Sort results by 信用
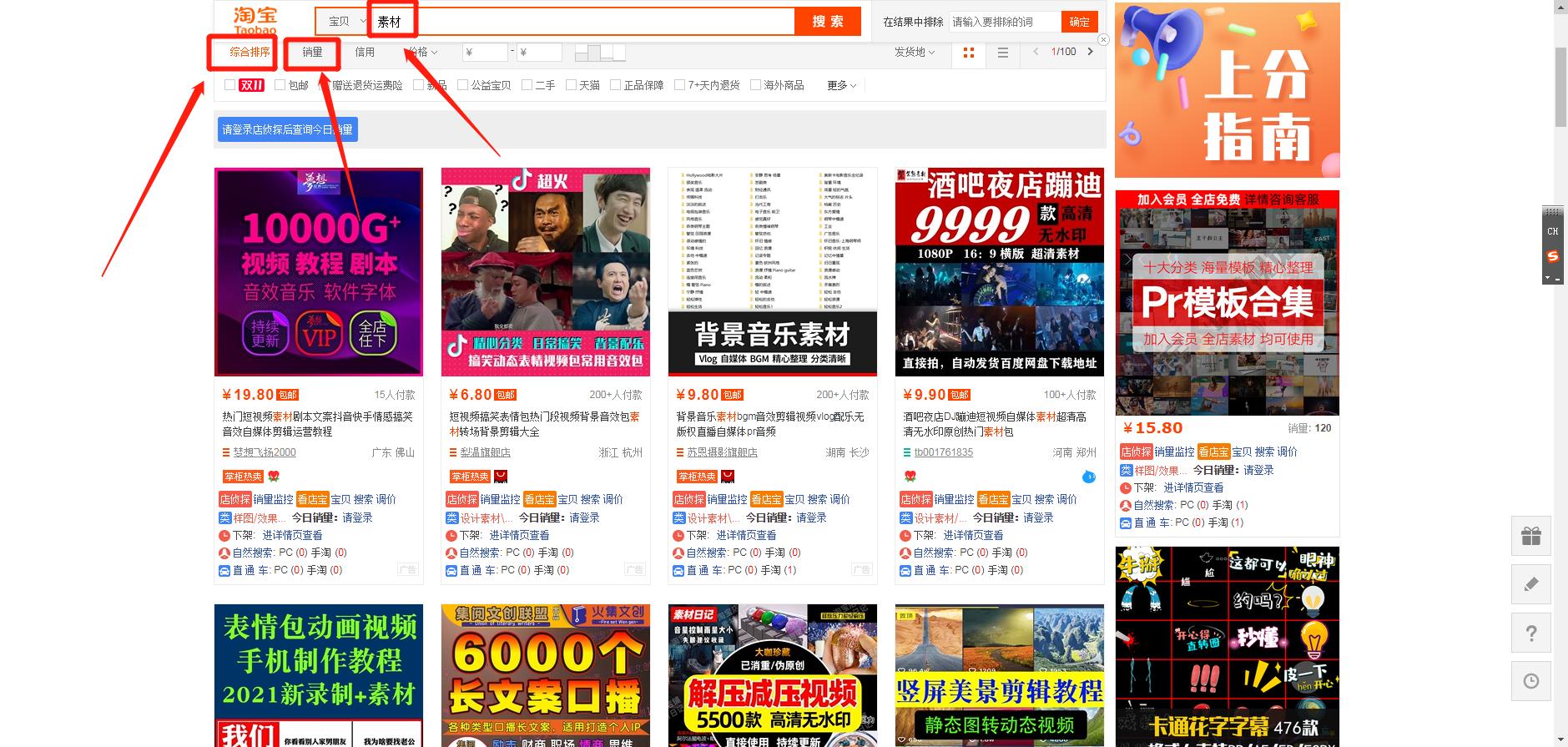The width and height of the screenshot is (1568, 747). [365, 52]
